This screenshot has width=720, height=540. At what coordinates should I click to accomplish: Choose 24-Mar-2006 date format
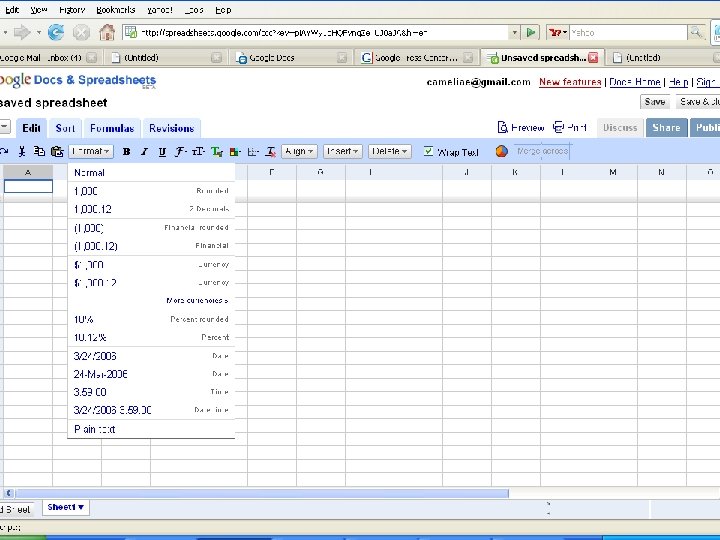coord(151,374)
